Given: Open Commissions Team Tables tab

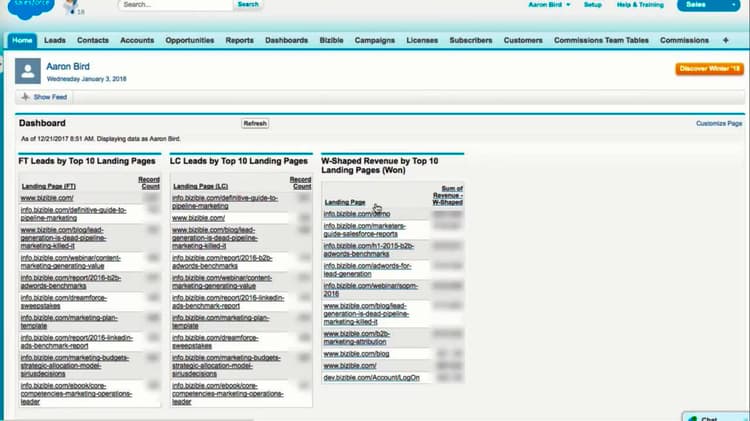Looking at the screenshot, I should coord(601,41).
